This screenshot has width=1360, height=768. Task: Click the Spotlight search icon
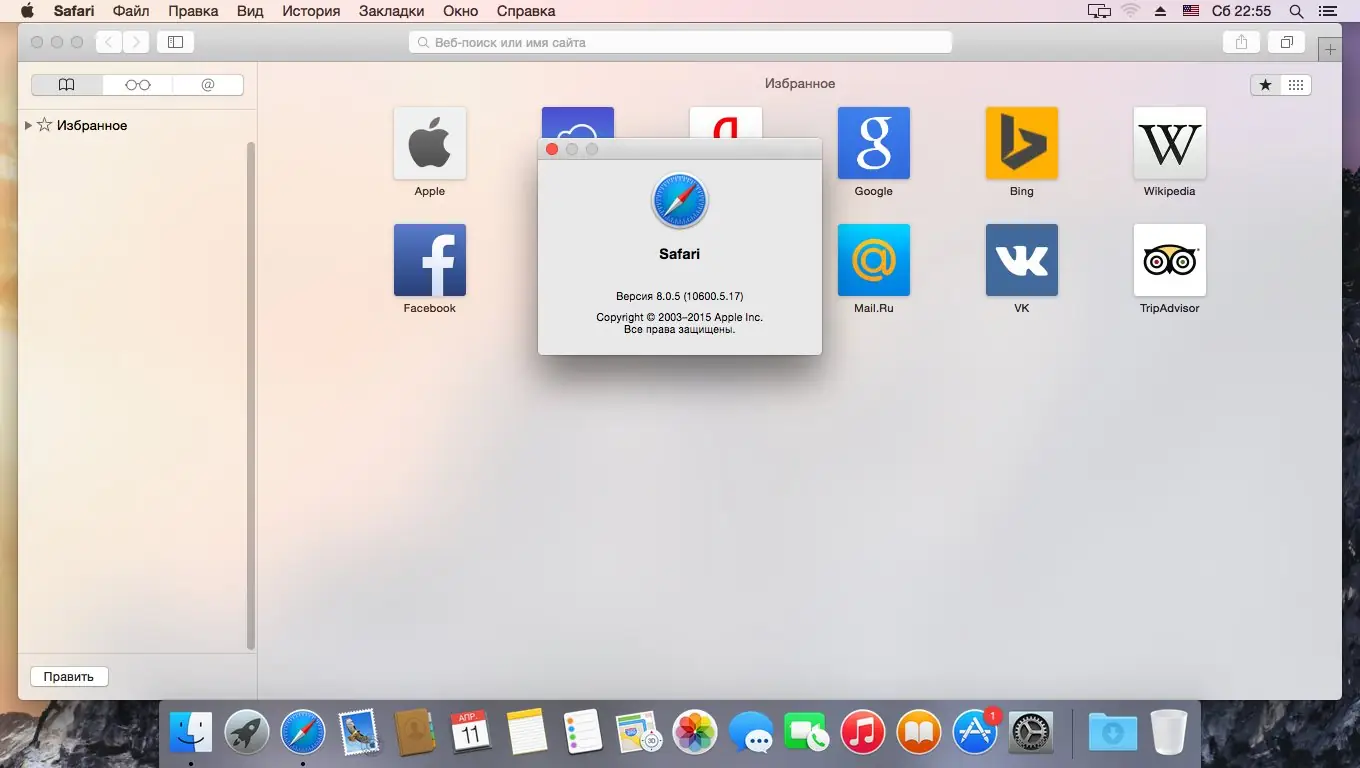coord(1296,11)
